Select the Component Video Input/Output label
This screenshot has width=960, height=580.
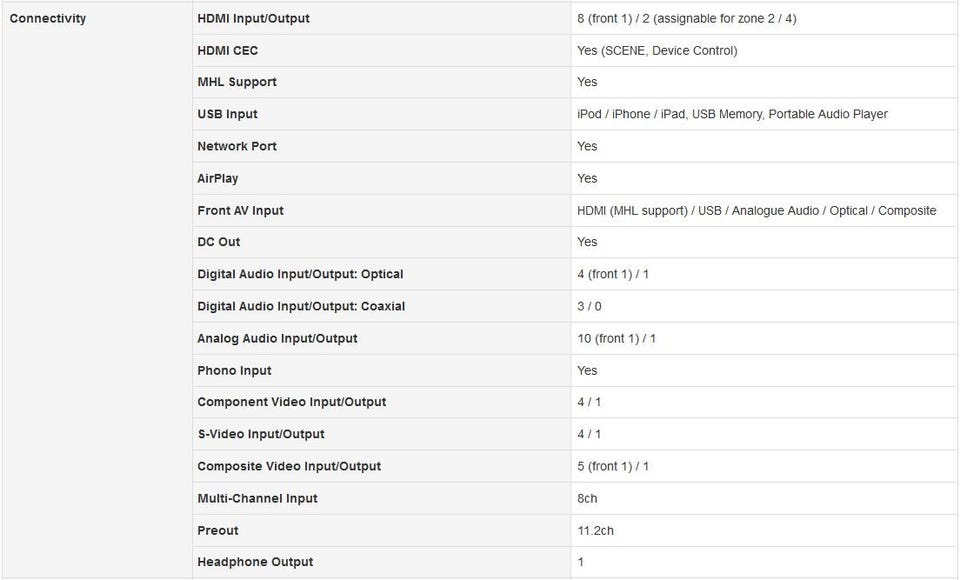coord(291,402)
